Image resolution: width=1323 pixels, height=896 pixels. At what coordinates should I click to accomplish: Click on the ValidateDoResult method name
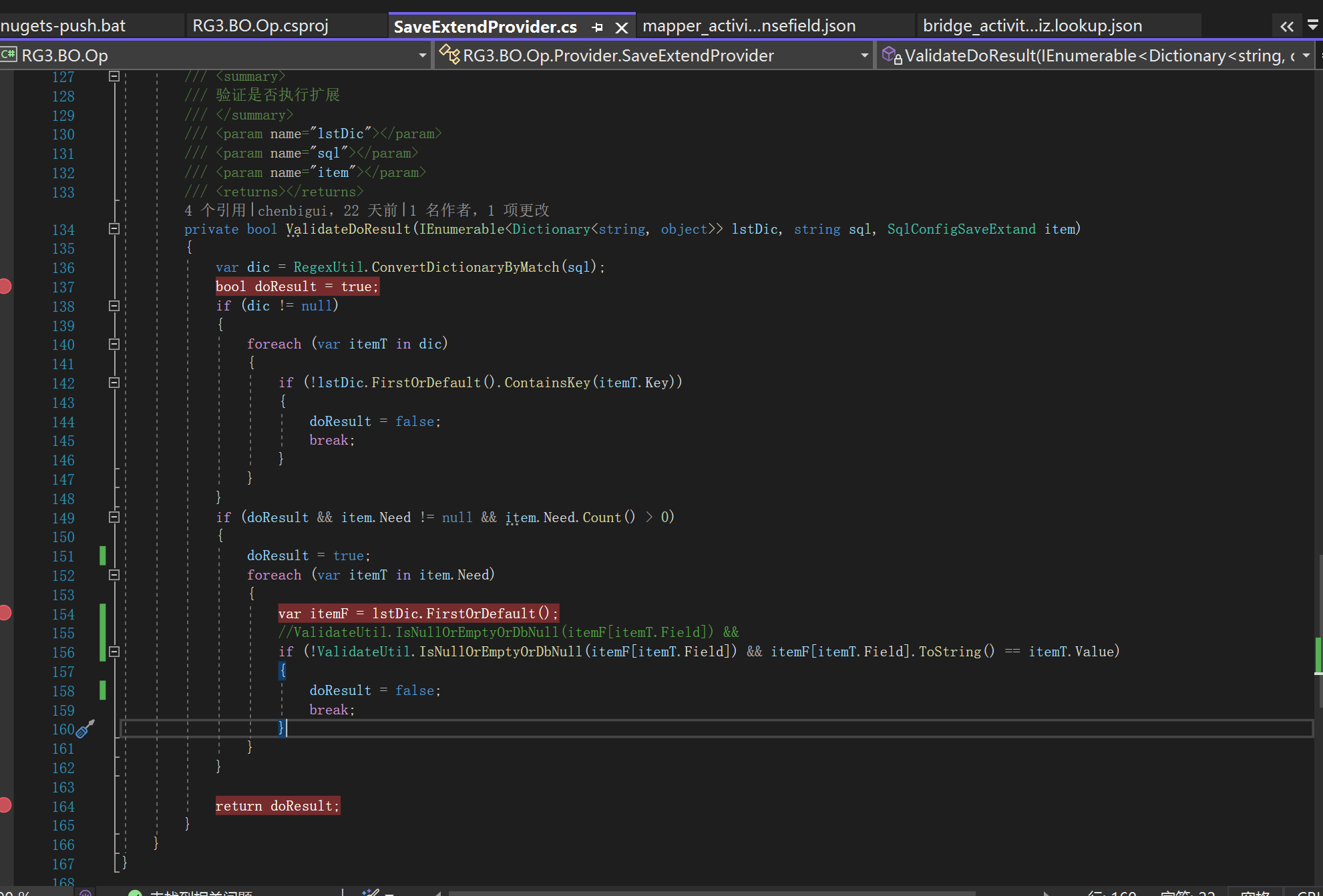(349, 229)
